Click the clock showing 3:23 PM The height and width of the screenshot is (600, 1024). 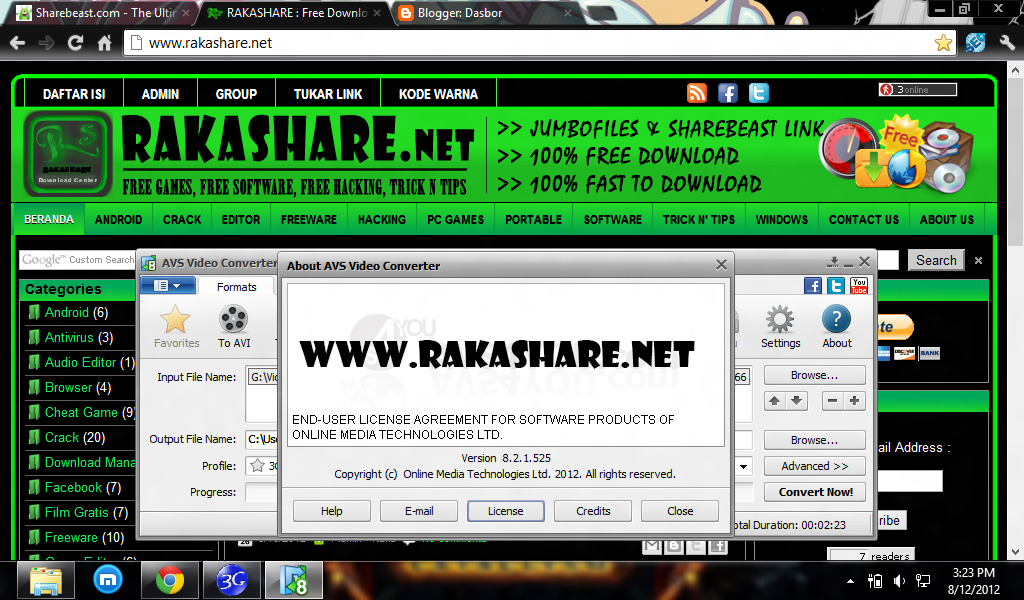tap(973, 573)
